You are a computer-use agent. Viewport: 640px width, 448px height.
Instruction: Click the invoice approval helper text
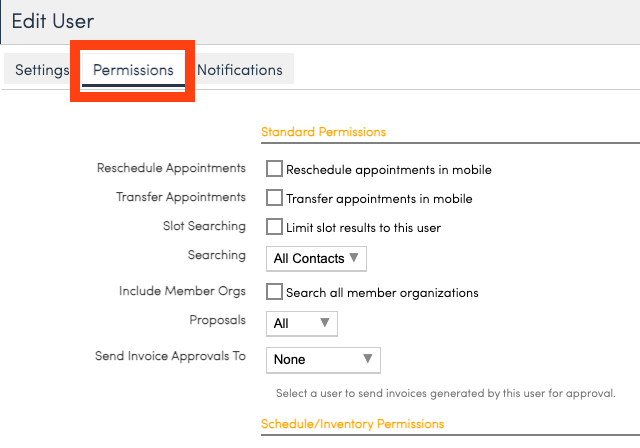pyautogui.click(x=445, y=393)
